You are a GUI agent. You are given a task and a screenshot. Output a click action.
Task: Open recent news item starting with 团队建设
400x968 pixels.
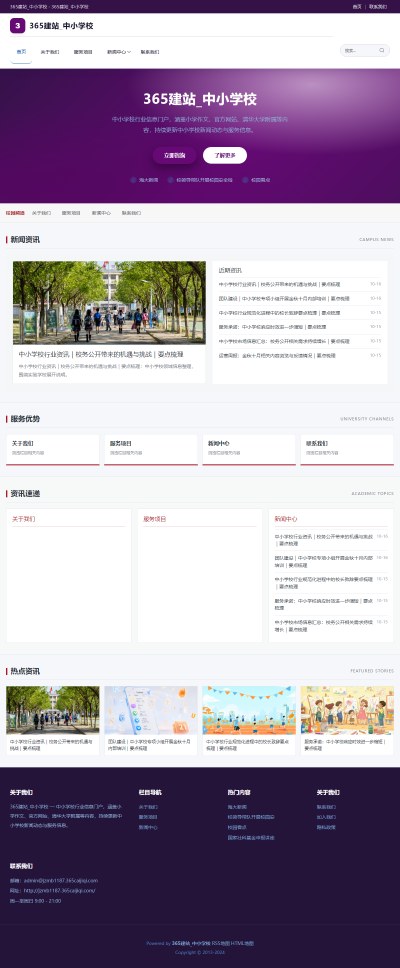(x=284, y=299)
